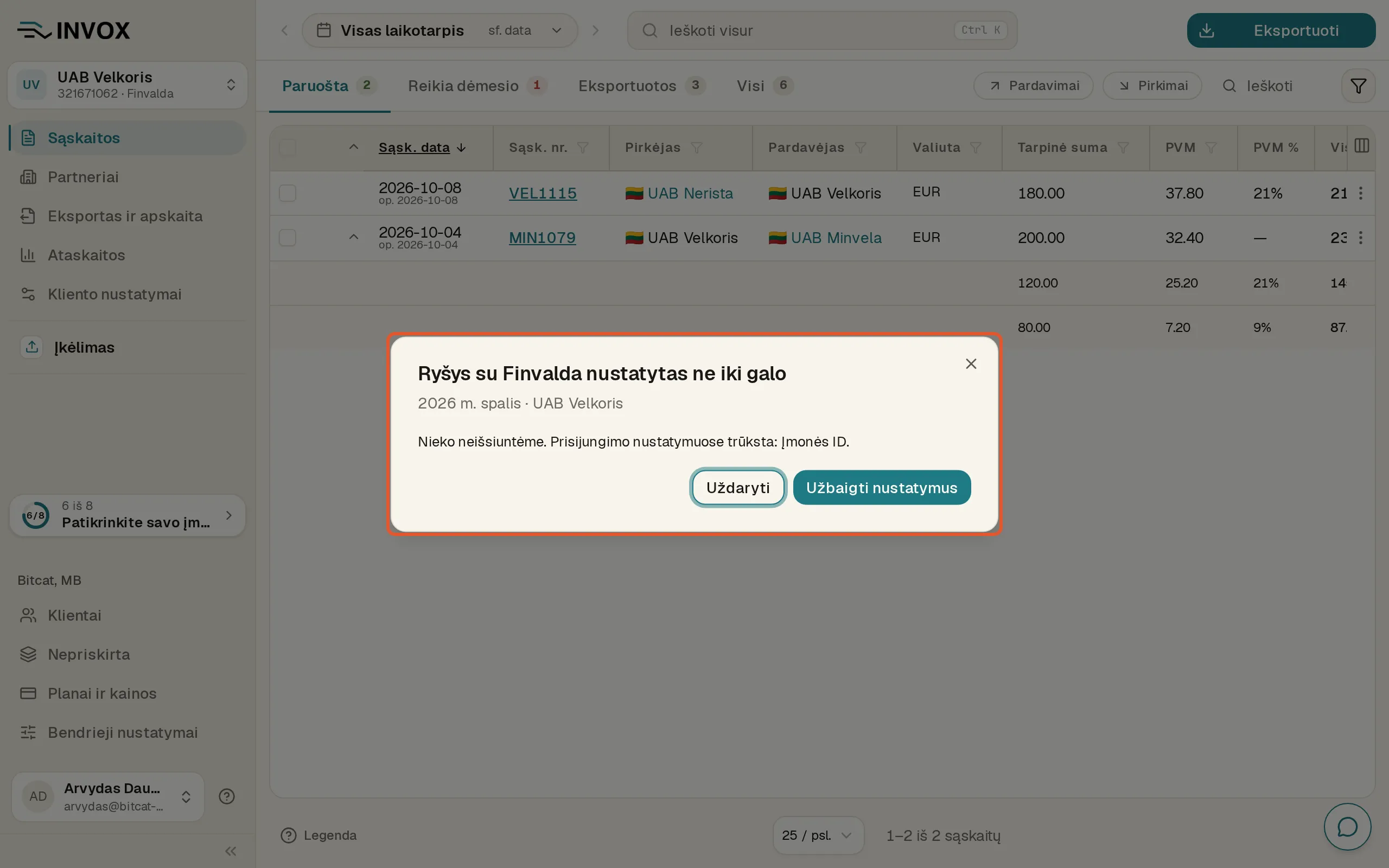This screenshot has height=868, width=1389.
Task: Close the Finvalda connection dialog with X
Action: pyautogui.click(x=971, y=364)
